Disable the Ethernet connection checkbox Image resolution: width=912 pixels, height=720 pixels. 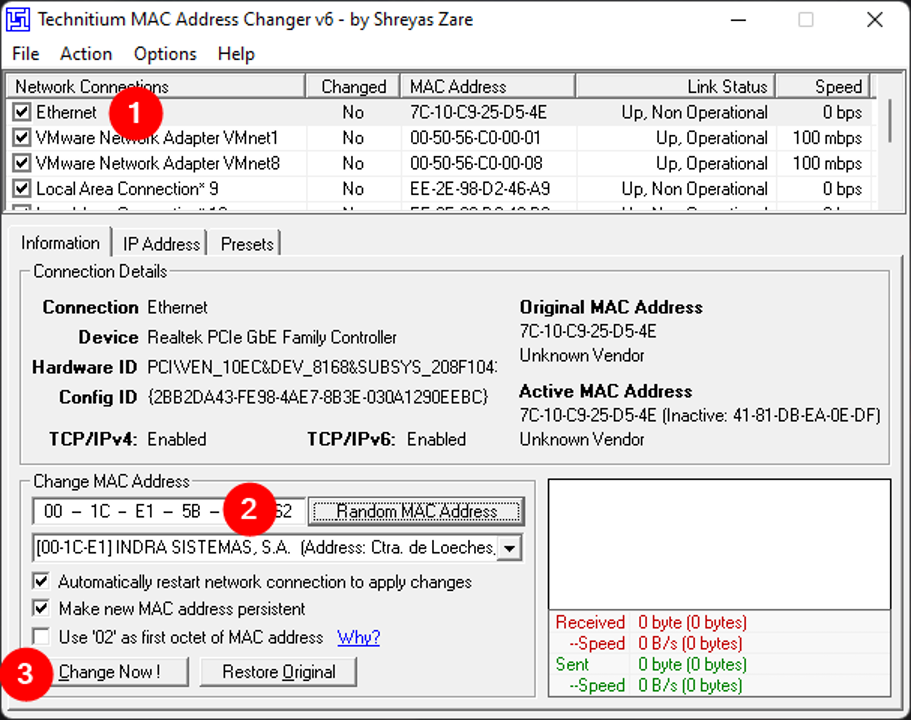[21, 112]
